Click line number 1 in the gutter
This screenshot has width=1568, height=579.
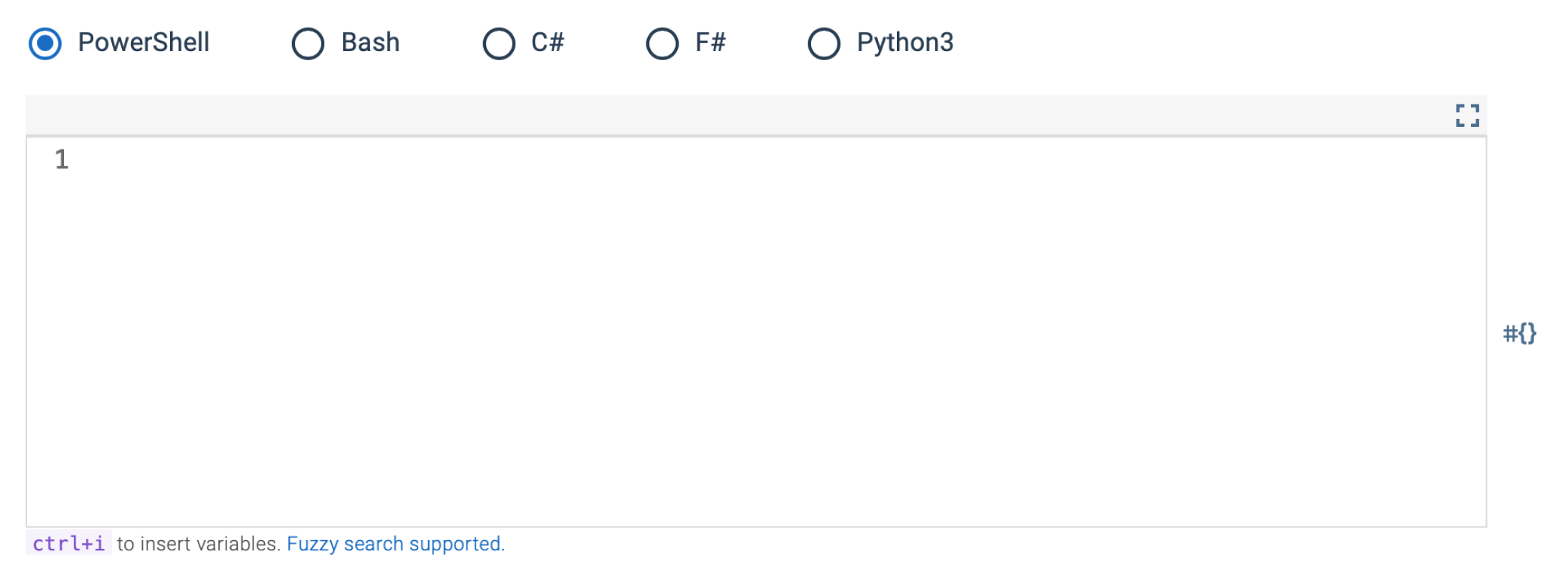(61, 159)
